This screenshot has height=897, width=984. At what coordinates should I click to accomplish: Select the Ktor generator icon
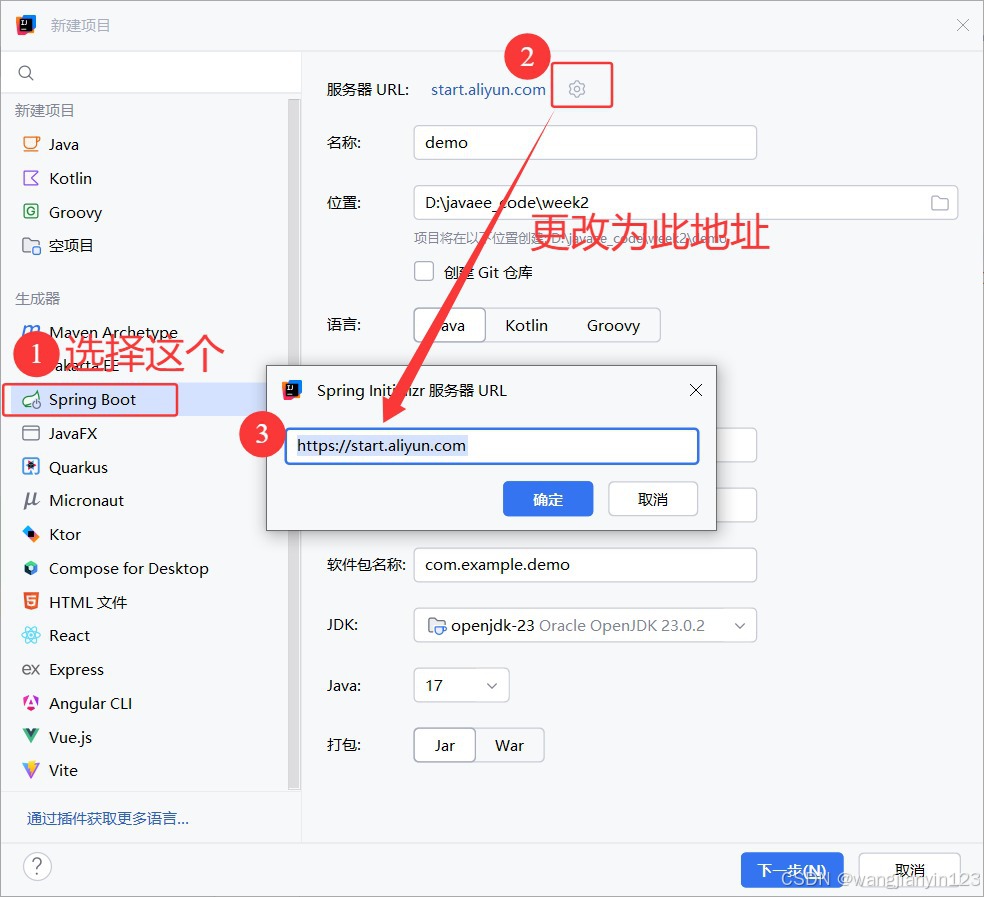31,534
